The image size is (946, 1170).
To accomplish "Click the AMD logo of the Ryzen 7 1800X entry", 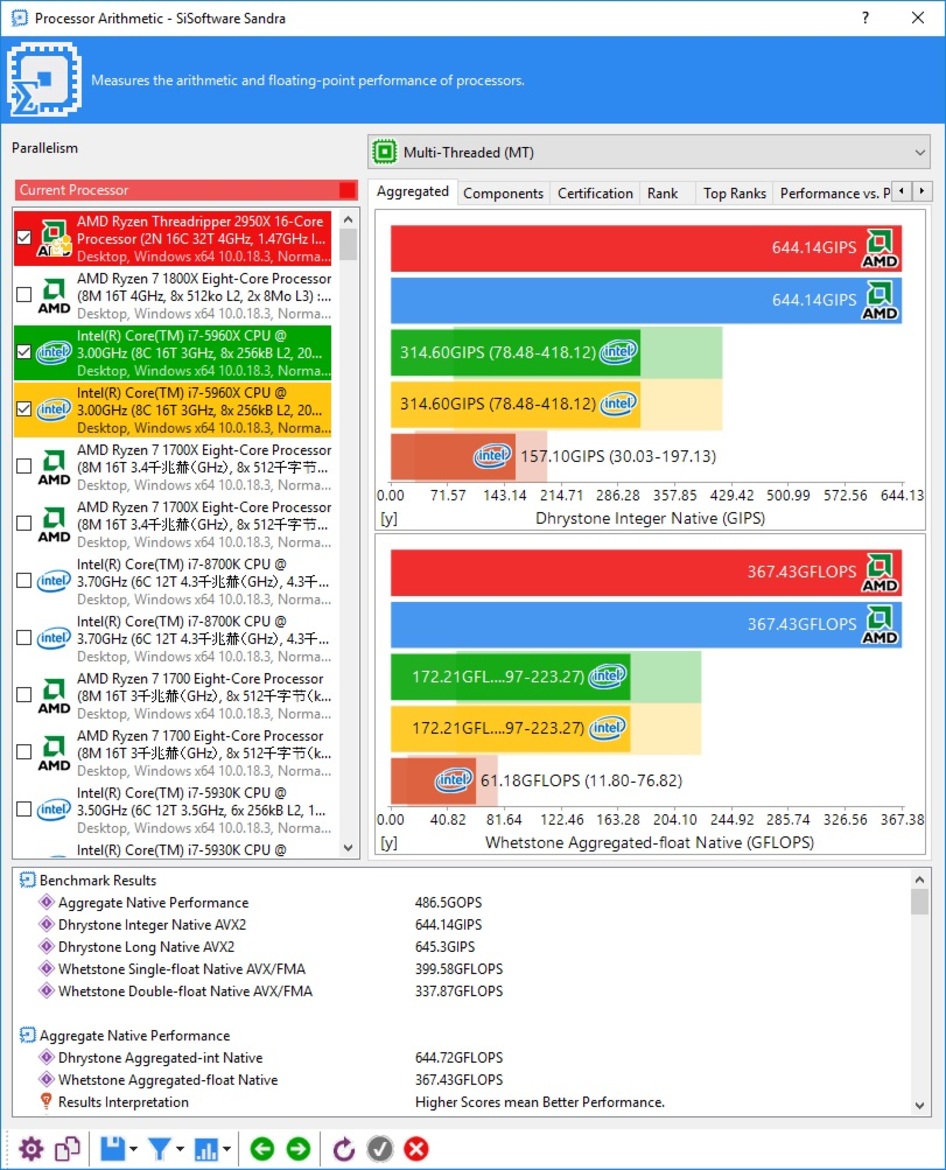I will point(54,295).
